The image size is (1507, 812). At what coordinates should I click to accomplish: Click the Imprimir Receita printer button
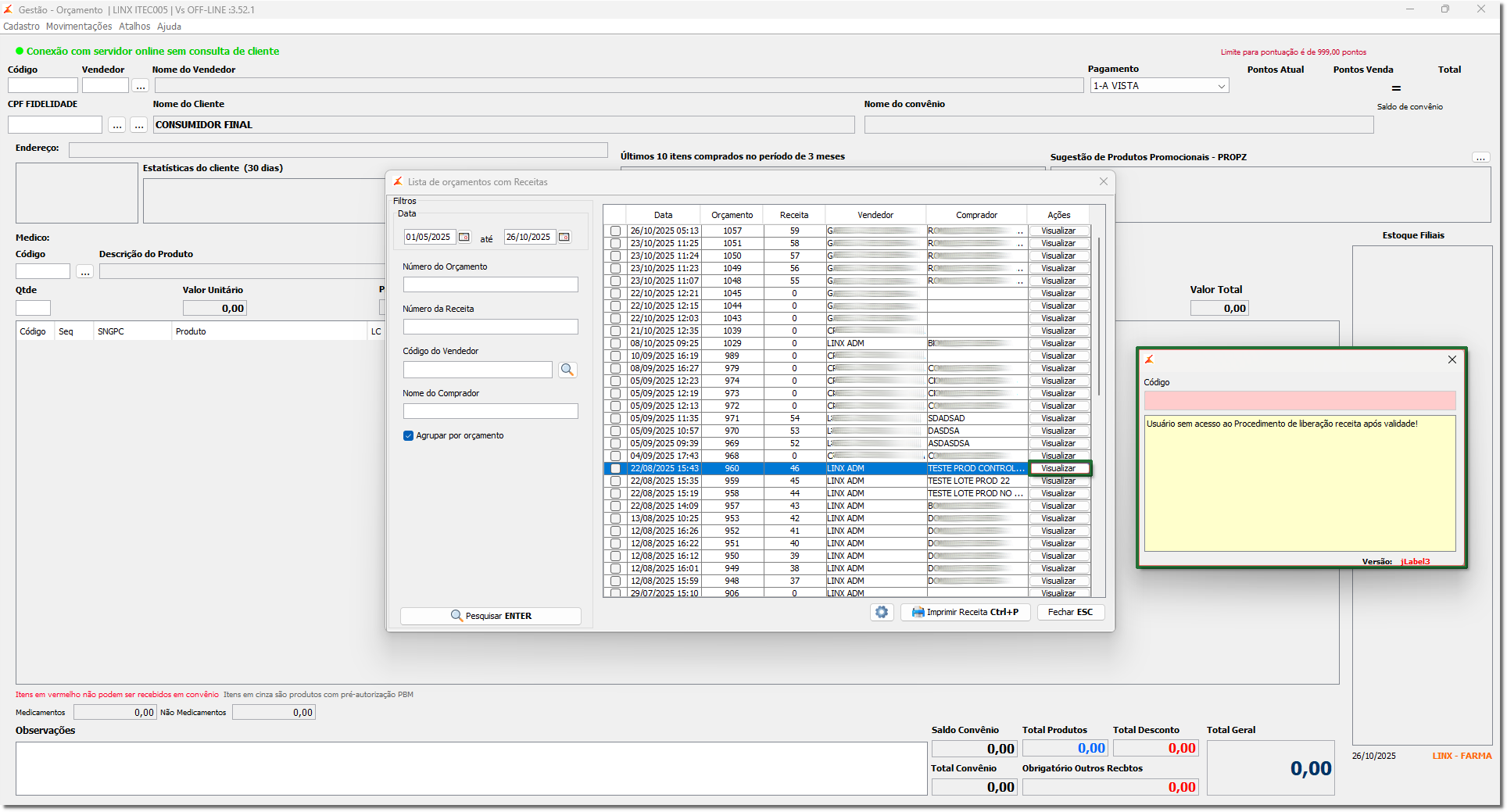(965, 612)
